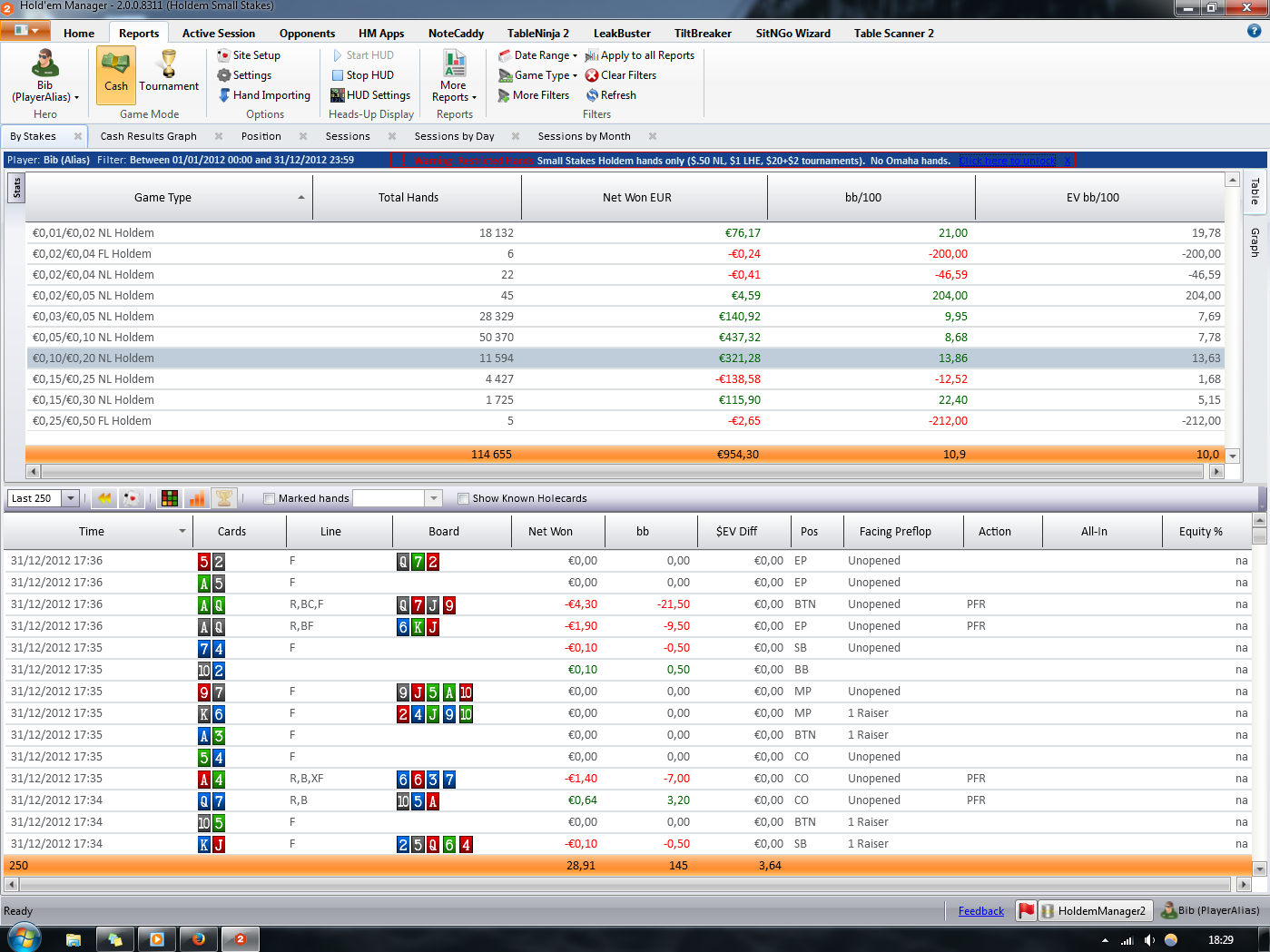
Task: Click the colored grid matrix icon
Action: point(169,498)
